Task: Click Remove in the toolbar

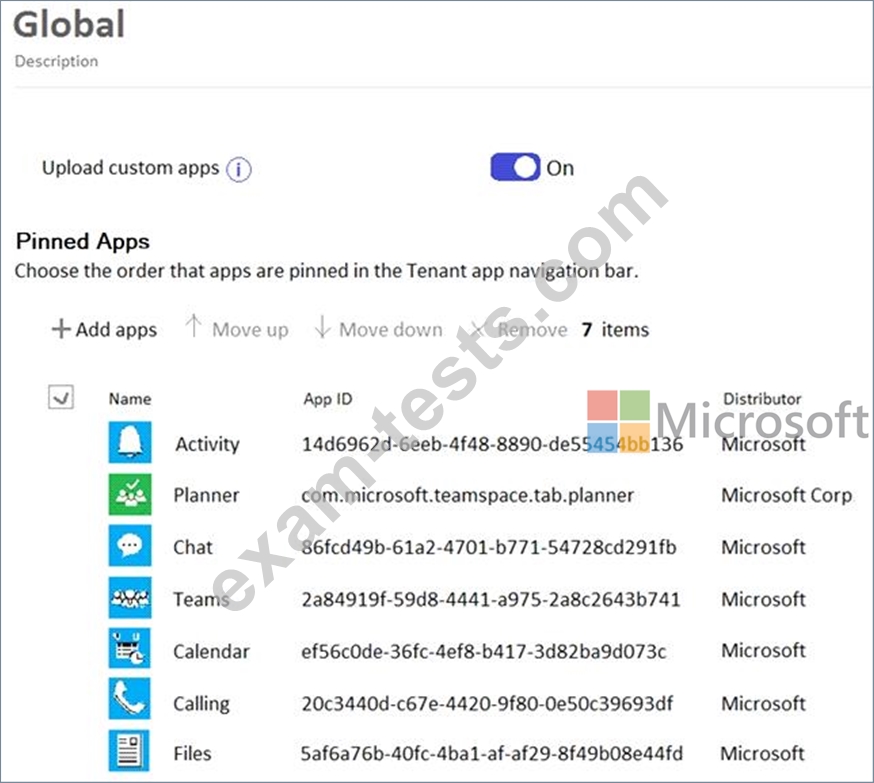Action: pyautogui.click(x=520, y=330)
